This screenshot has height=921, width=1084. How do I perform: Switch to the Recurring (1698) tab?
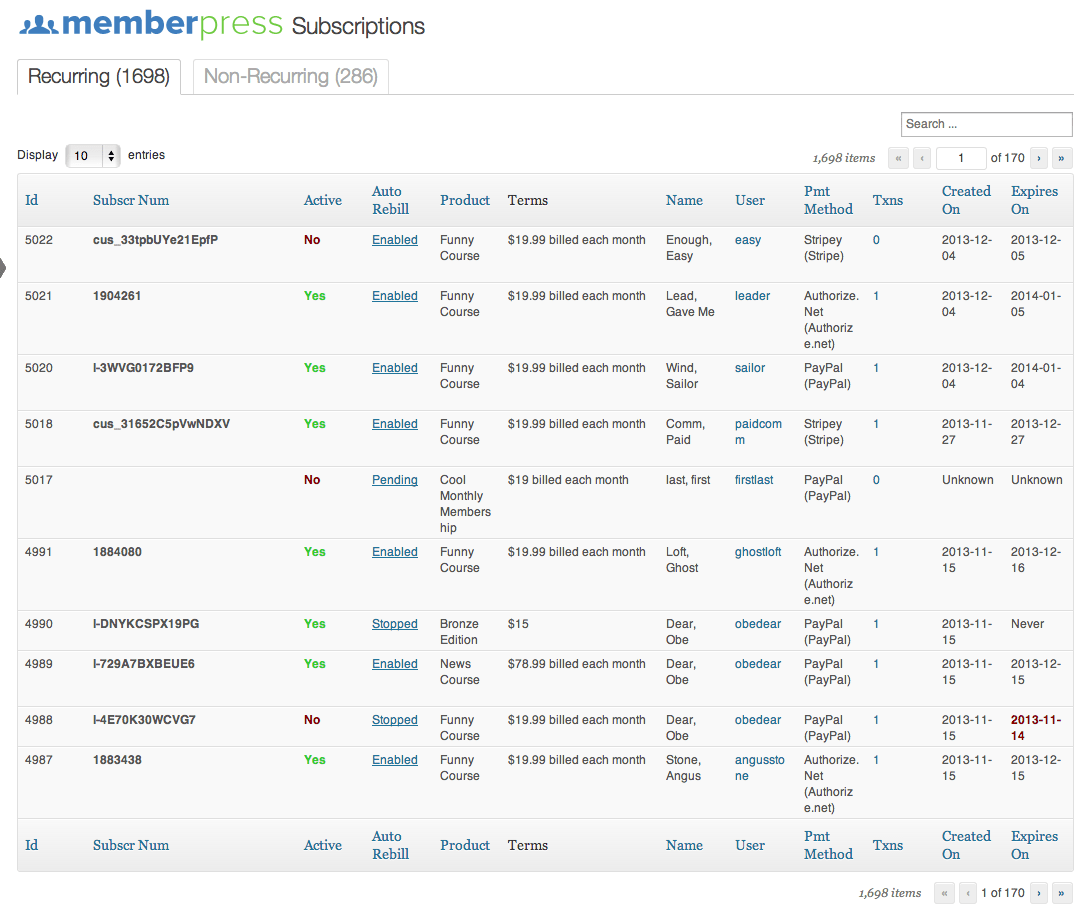coord(99,76)
